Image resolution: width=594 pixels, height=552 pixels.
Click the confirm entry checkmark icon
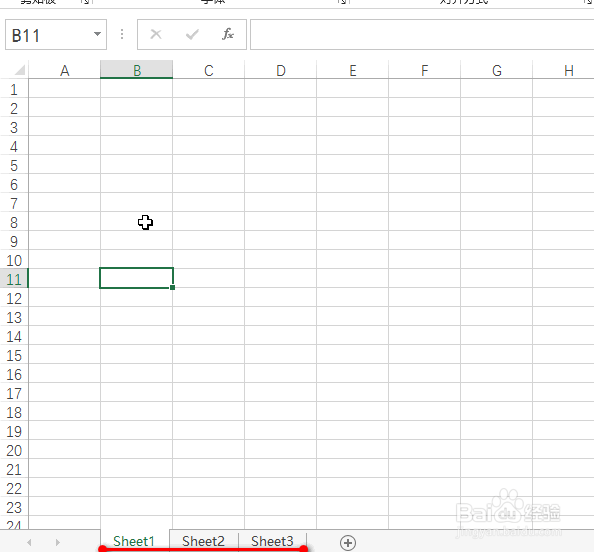192,34
